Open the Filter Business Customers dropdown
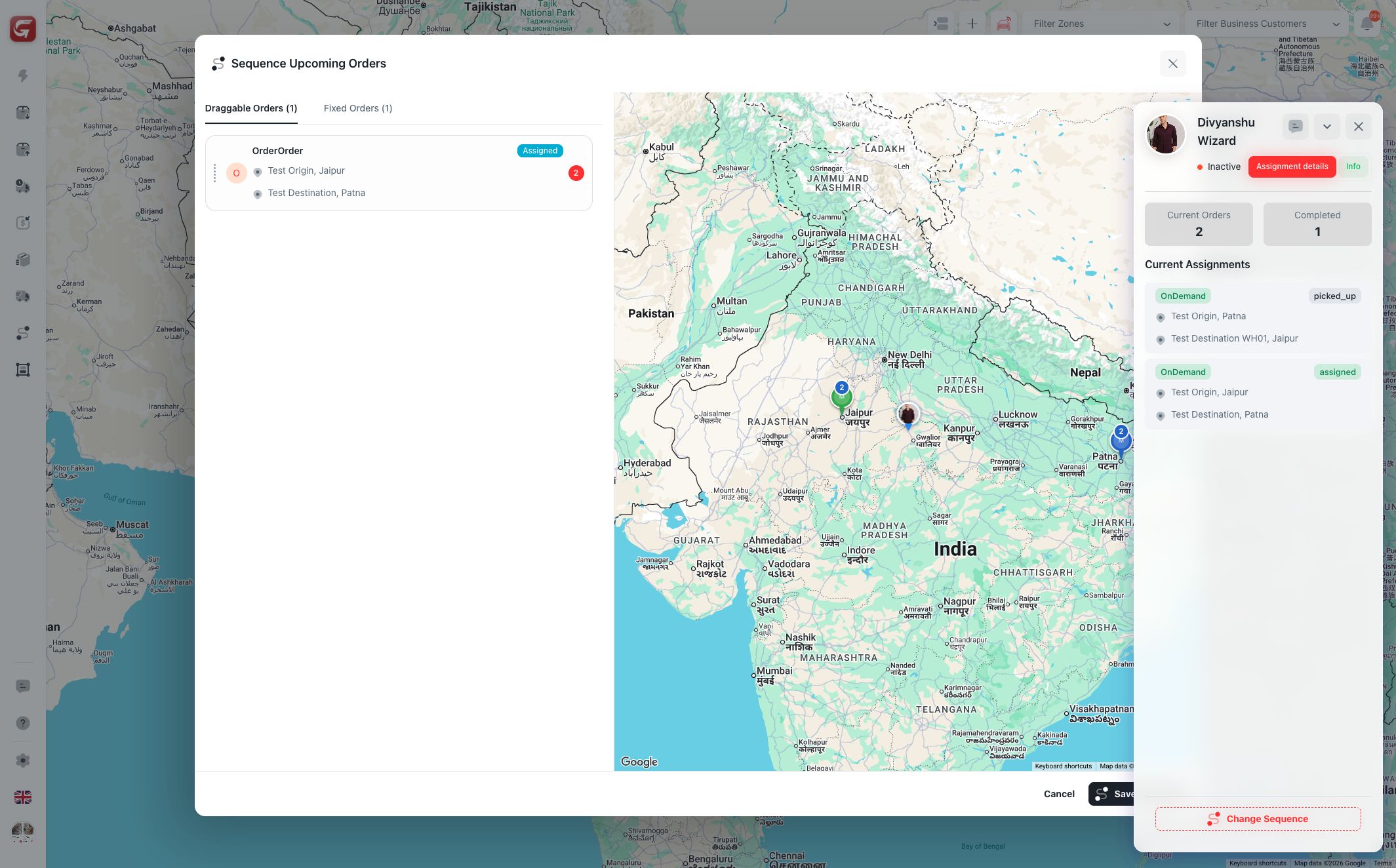The image size is (1396, 868). 1267,24
